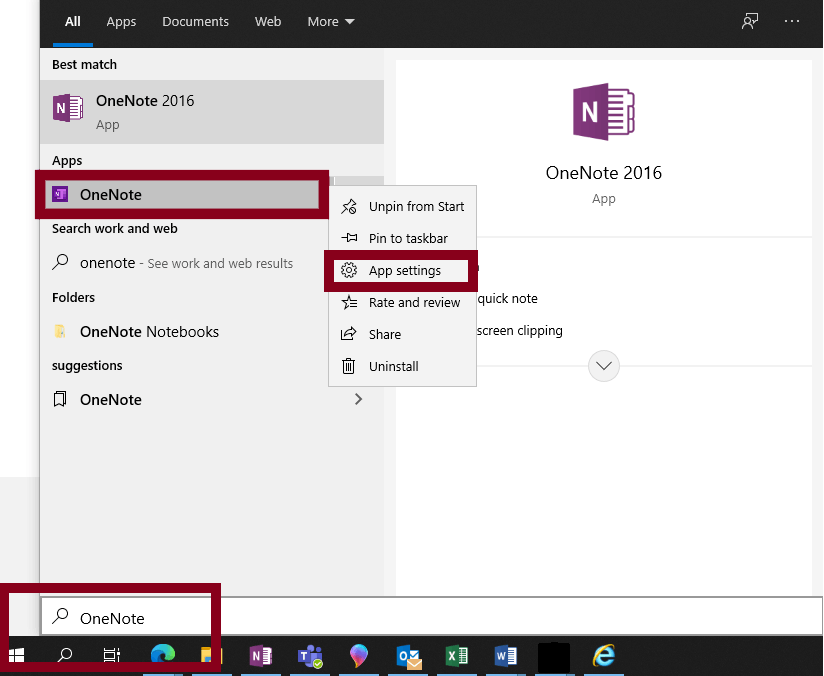Image resolution: width=824 pixels, height=676 pixels.
Task: Click the Share arrow icon
Action: [348, 334]
